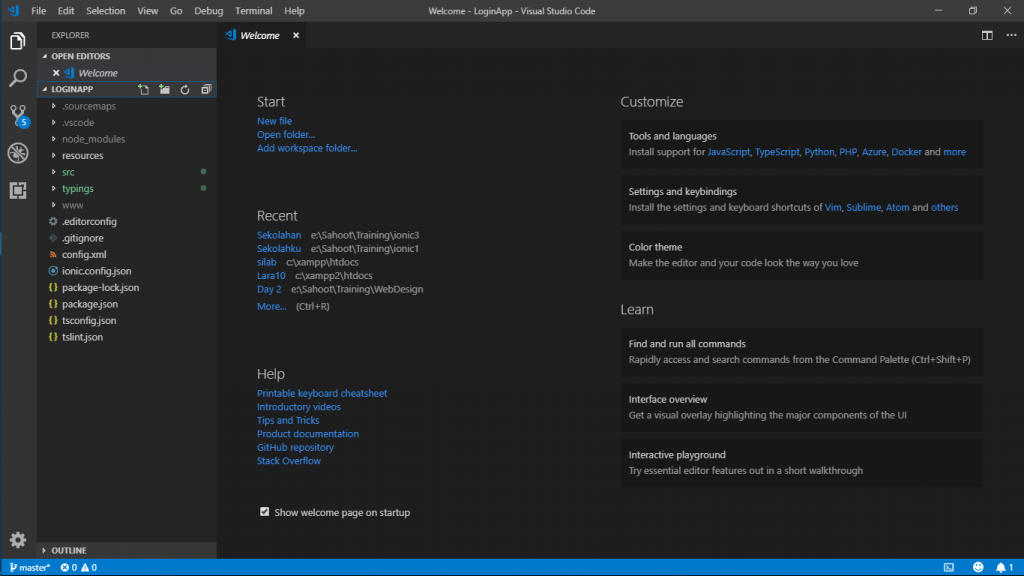
Task: Expand the OUTLINE section
Action: point(69,550)
